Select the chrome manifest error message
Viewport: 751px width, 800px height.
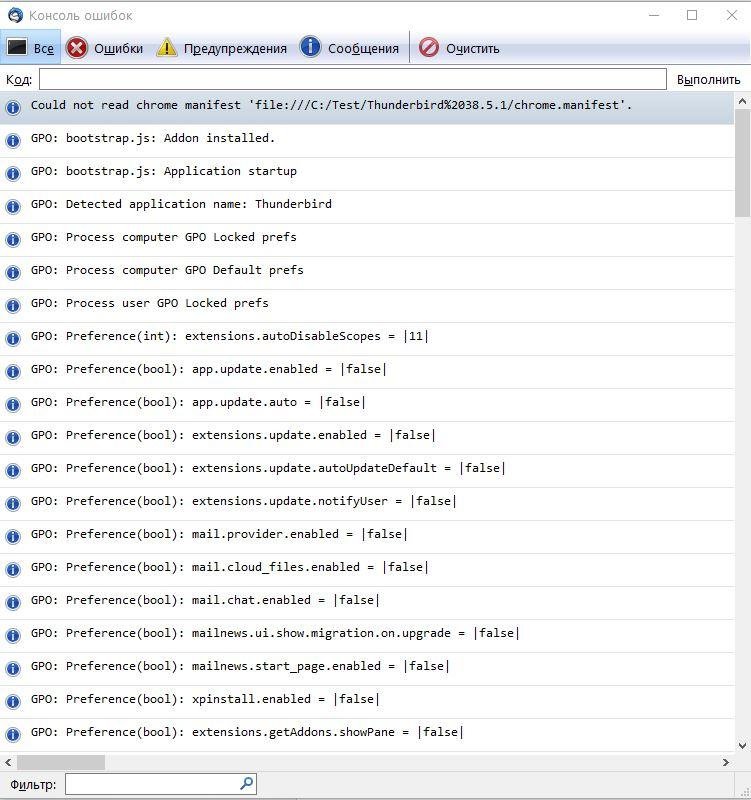pos(331,105)
